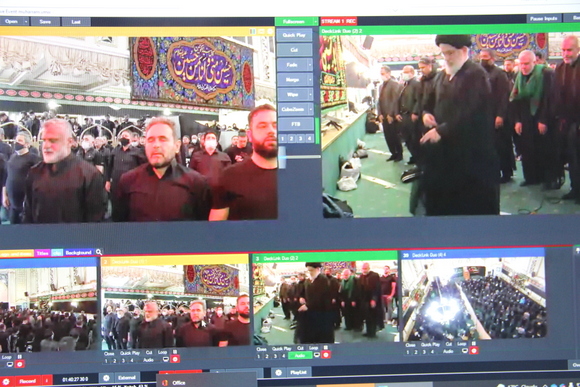The height and width of the screenshot is (387, 580).
Task: Click red settings icon on leftmost crowd input
Action: 20,364
